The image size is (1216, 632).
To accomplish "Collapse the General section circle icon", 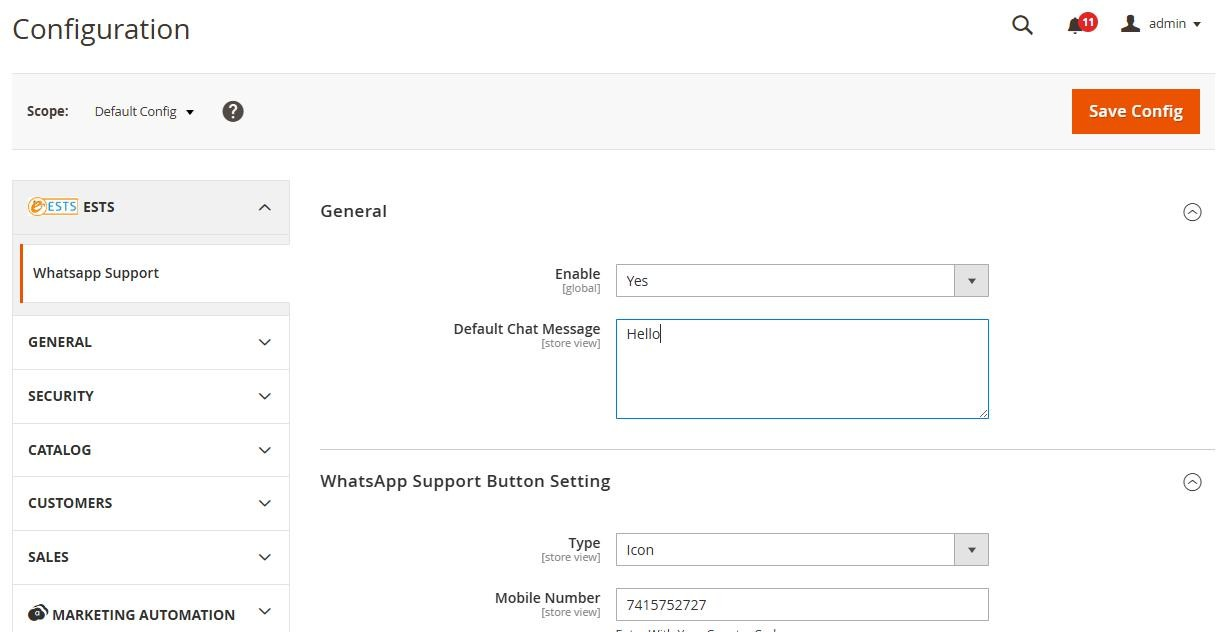I will [x=1192, y=212].
